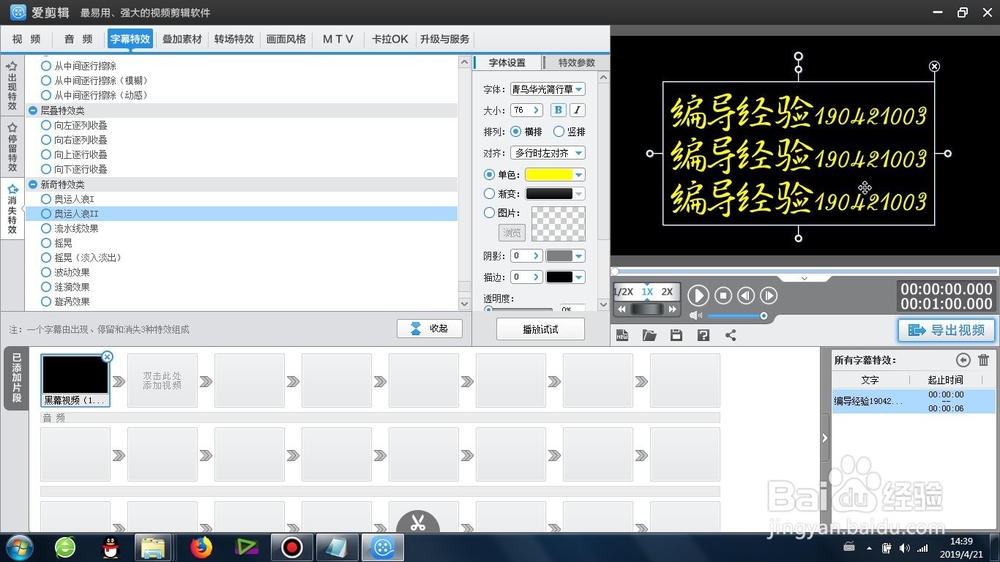Screen dimensions: 1000x562
Task: Open the 转场特效 transitions tab
Action: pyautogui.click(x=234, y=39)
